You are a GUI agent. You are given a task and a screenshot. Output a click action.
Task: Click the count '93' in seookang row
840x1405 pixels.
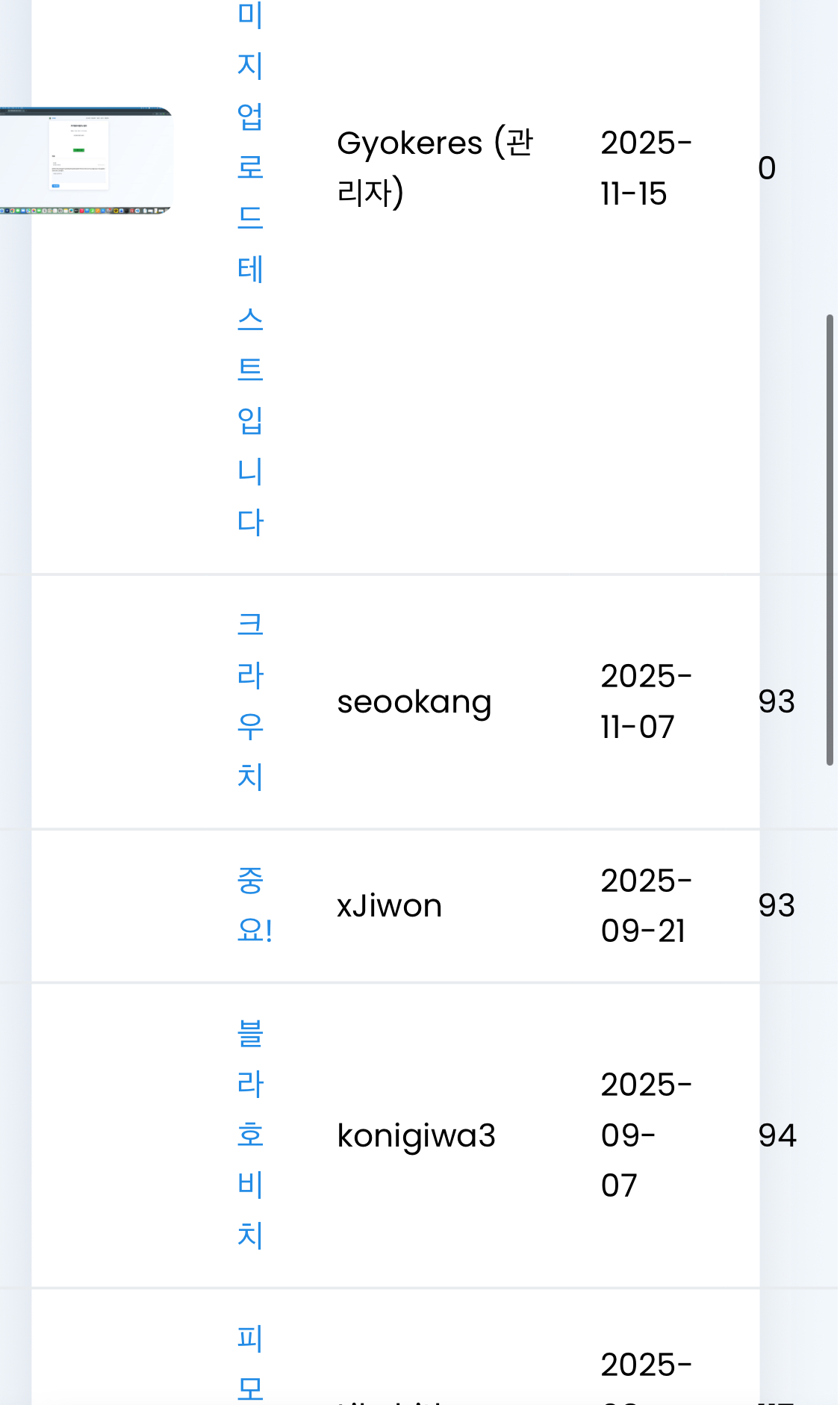tap(777, 701)
